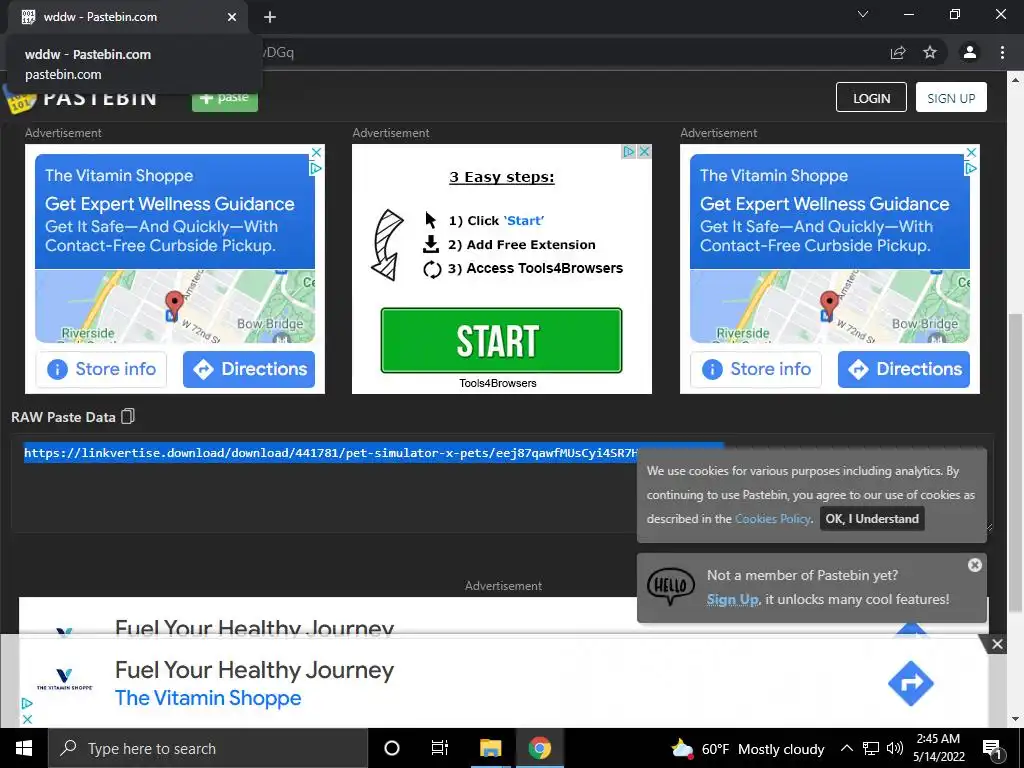This screenshot has width=1024, height=768.
Task: Close the left Vitamin Shoppe ad
Action: (x=316, y=152)
